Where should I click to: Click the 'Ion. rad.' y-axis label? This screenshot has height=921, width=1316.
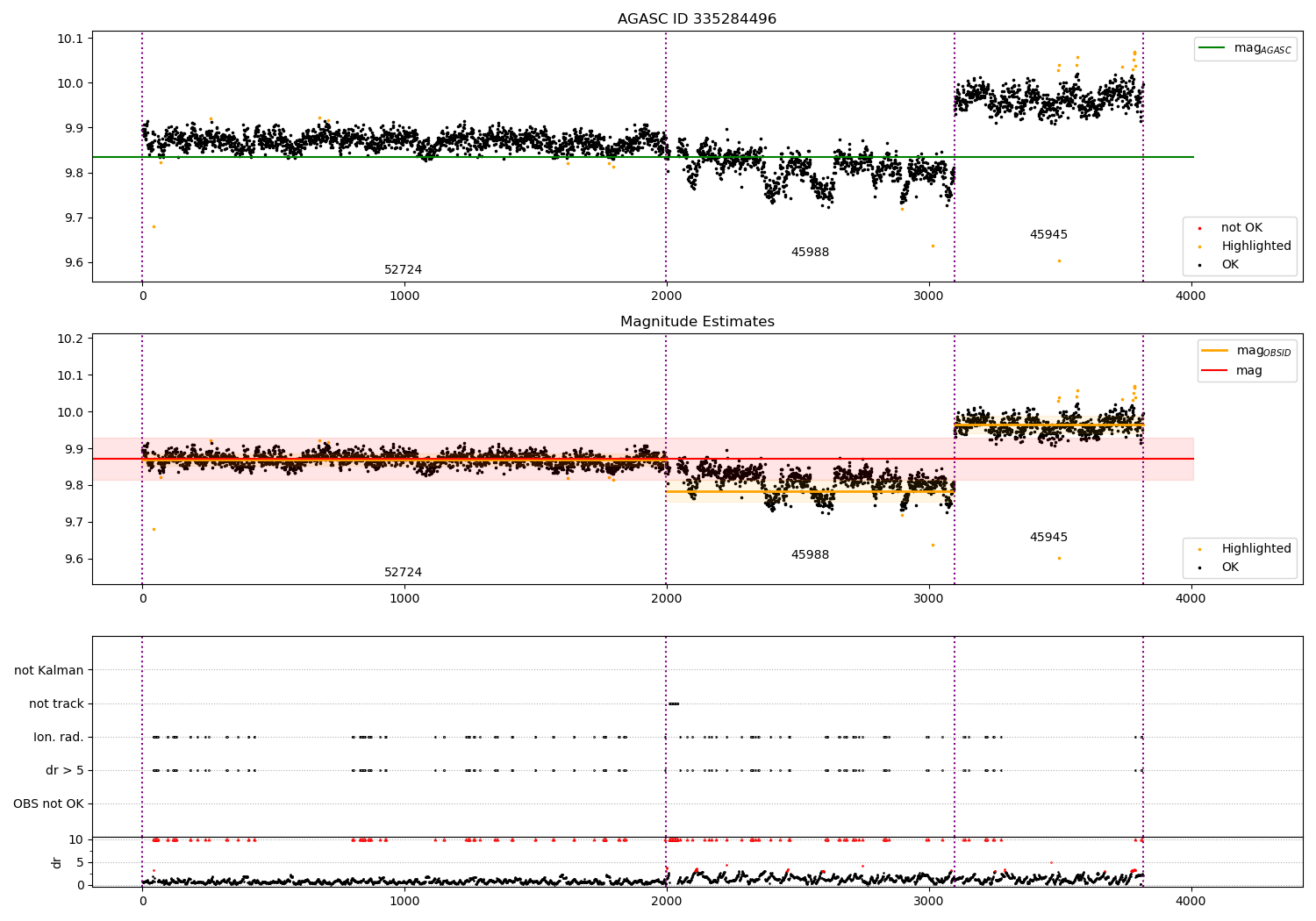click(x=59, y=737)
